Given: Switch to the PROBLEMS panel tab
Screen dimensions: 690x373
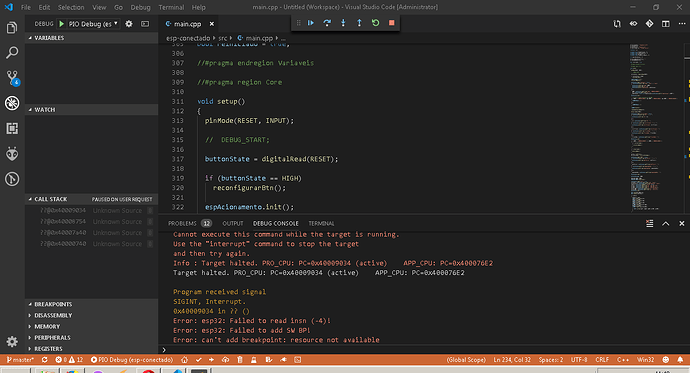Looking at the screenshot, I should coord(190,223).
